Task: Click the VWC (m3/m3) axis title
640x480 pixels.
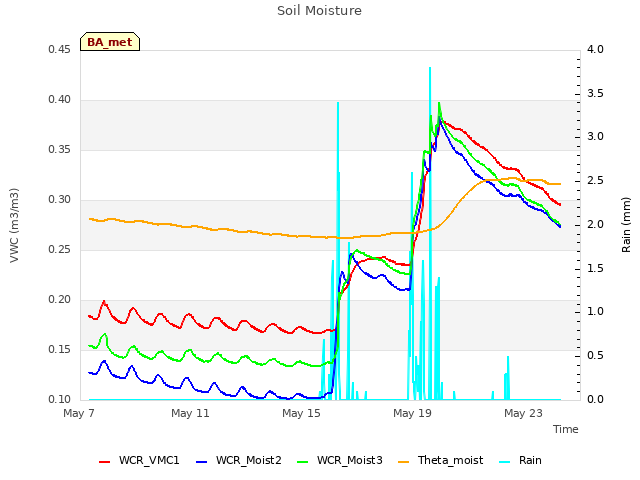Action: coord(14,225)
